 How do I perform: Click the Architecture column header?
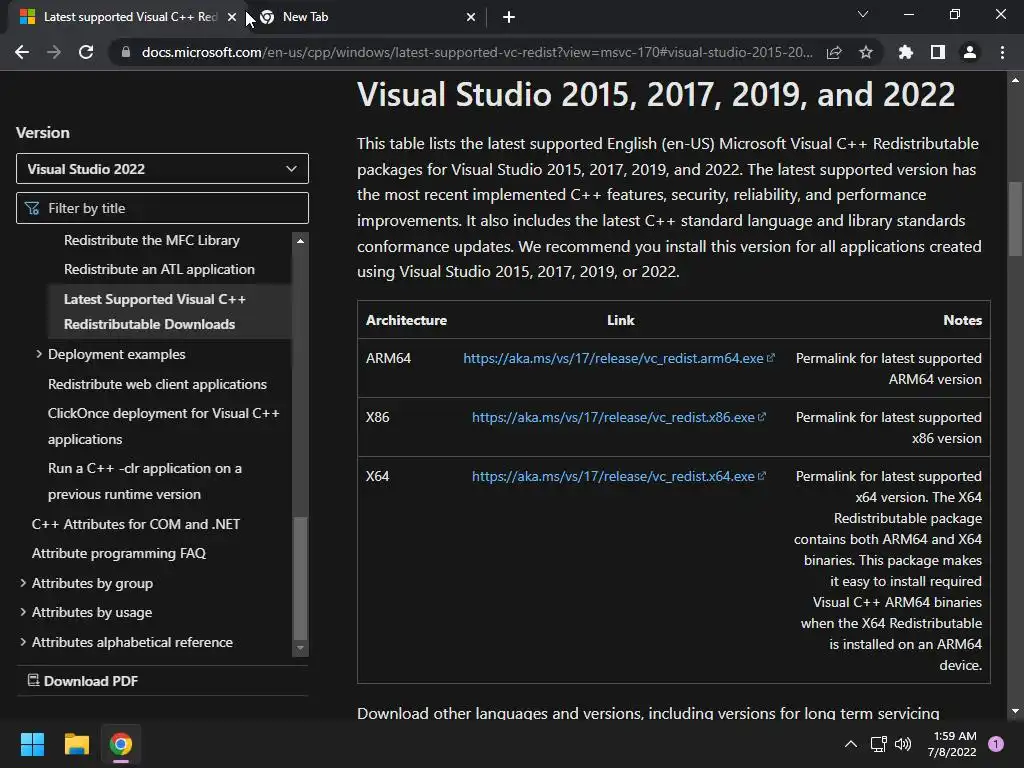(406, 320)
